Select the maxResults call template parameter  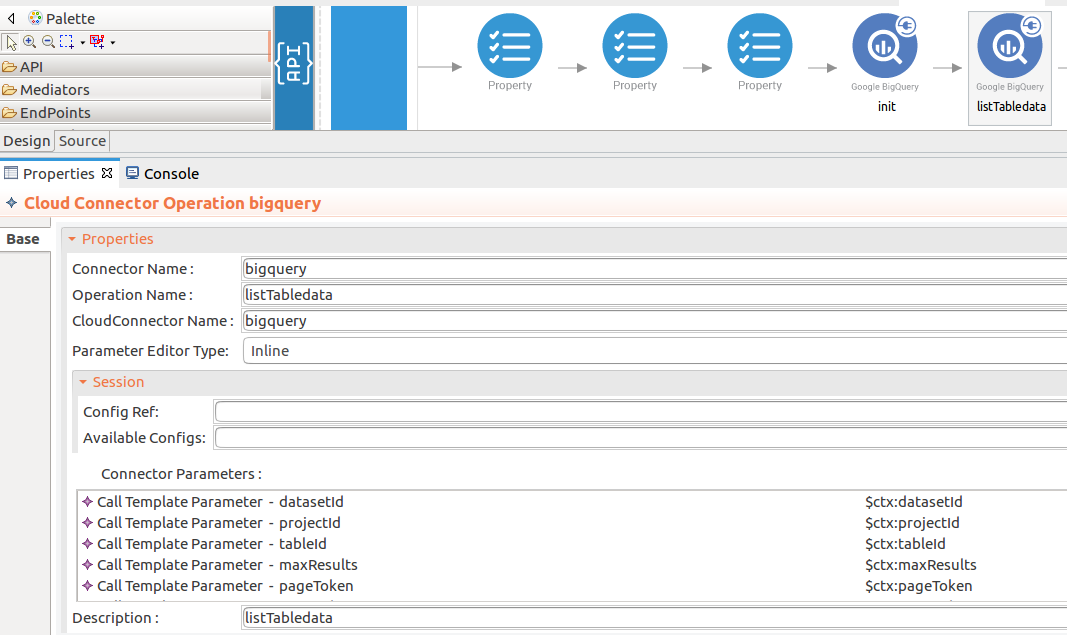tap(220, 565)
